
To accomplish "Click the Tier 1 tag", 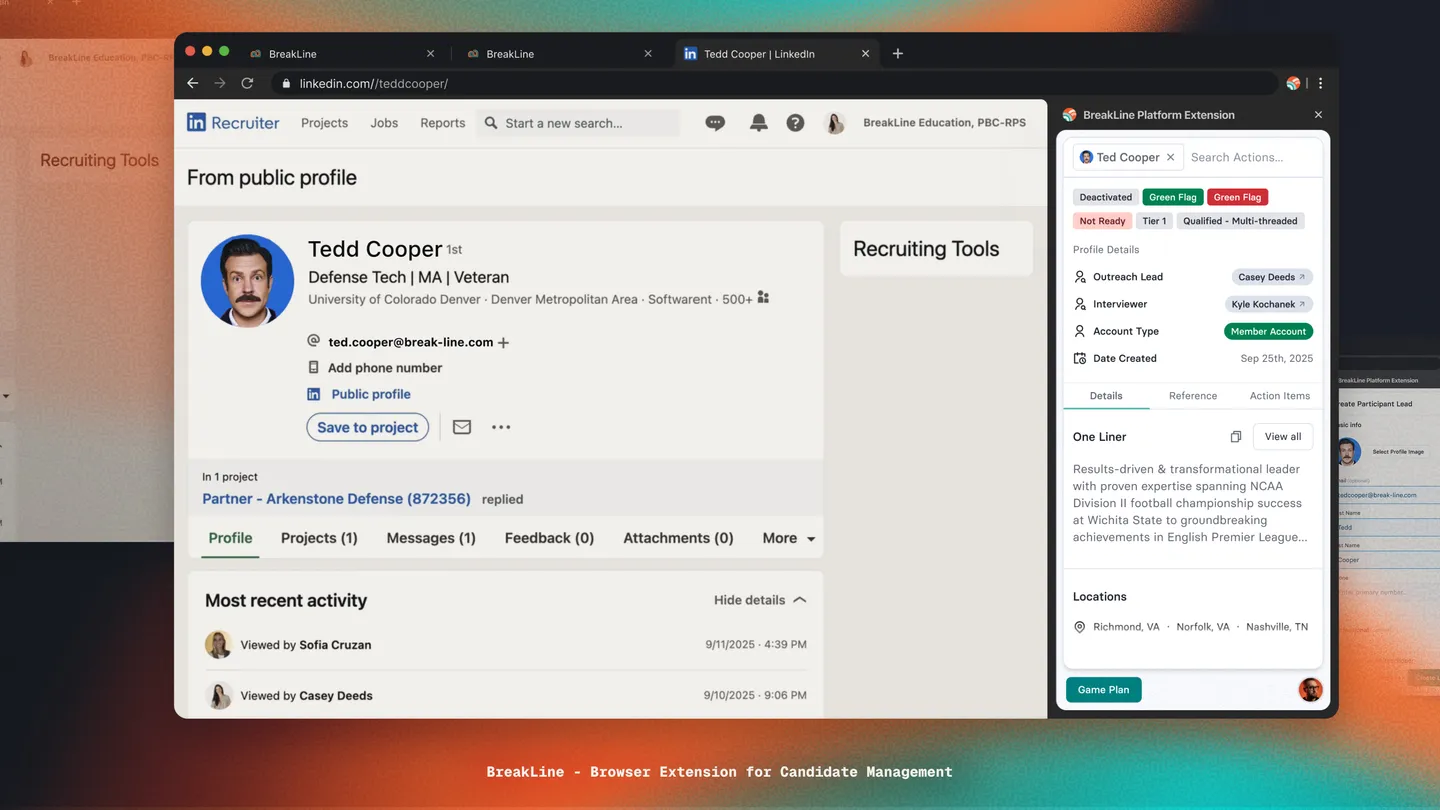I will [1154, 221].
